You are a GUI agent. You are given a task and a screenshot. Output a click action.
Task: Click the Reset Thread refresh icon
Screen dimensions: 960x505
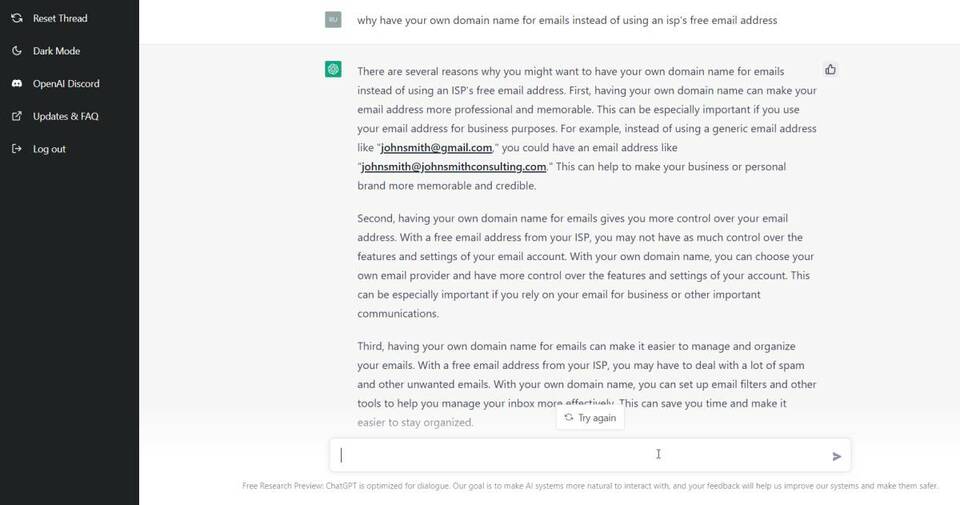[17, 18]
